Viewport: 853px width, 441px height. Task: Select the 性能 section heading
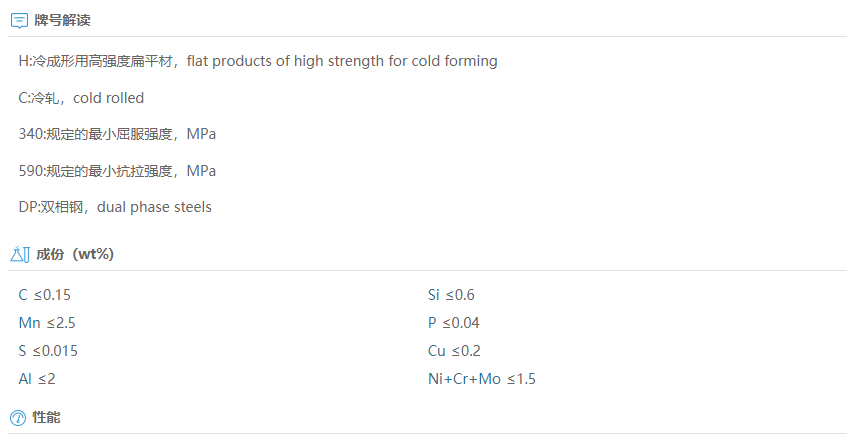47,417
